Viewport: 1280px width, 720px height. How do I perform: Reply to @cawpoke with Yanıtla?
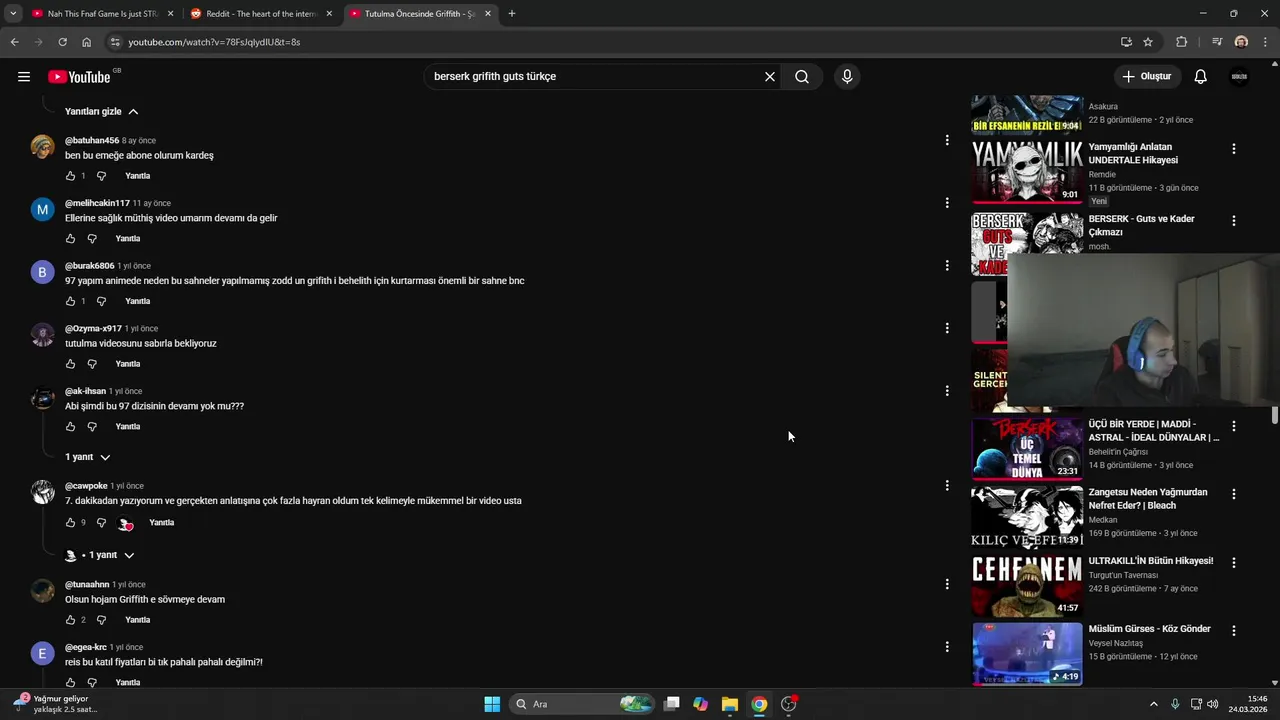(x=162, y=523)
